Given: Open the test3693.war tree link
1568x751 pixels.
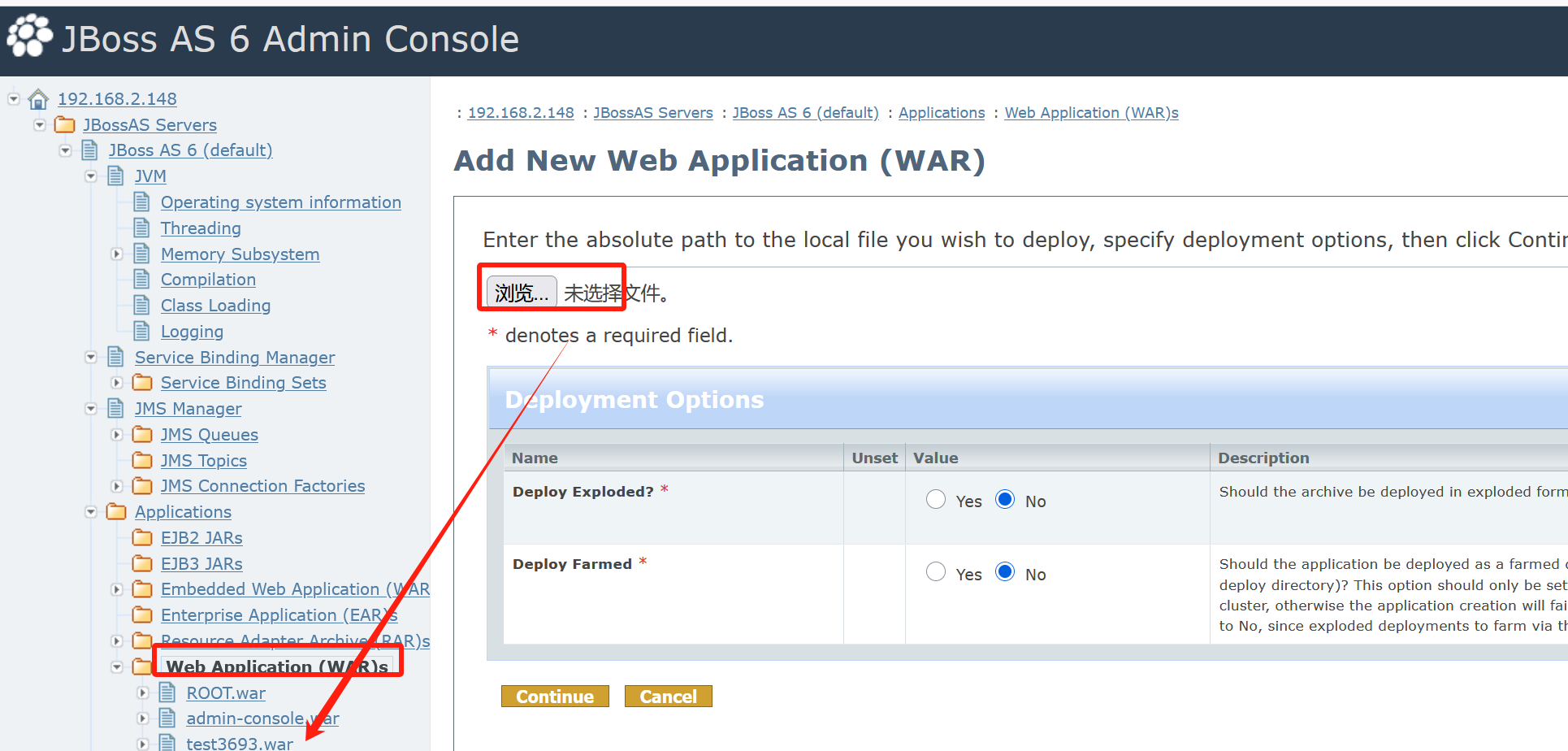Looking at the screenshot, I should pyautogui.click(x=240, y=743).
